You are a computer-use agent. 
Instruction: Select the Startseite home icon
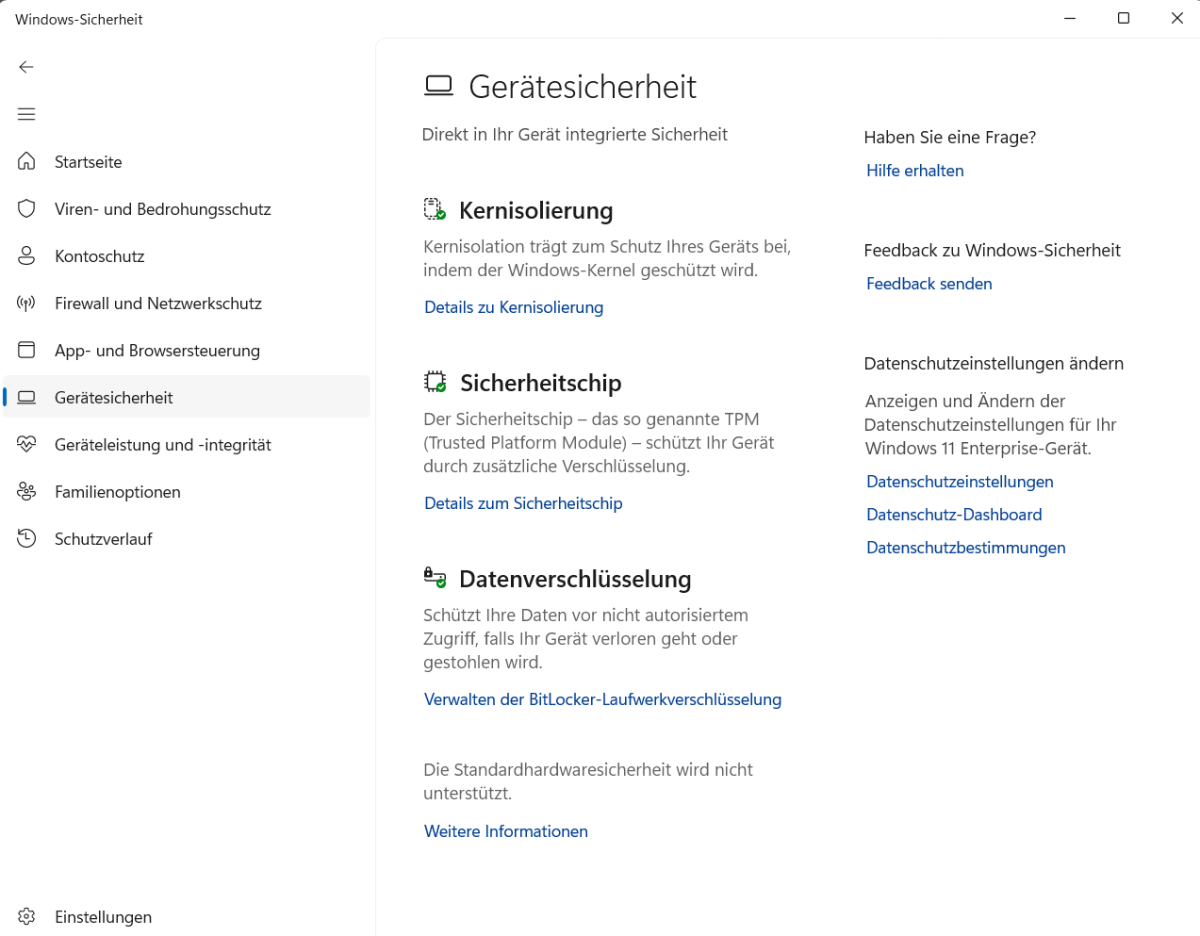pos(27,161)
